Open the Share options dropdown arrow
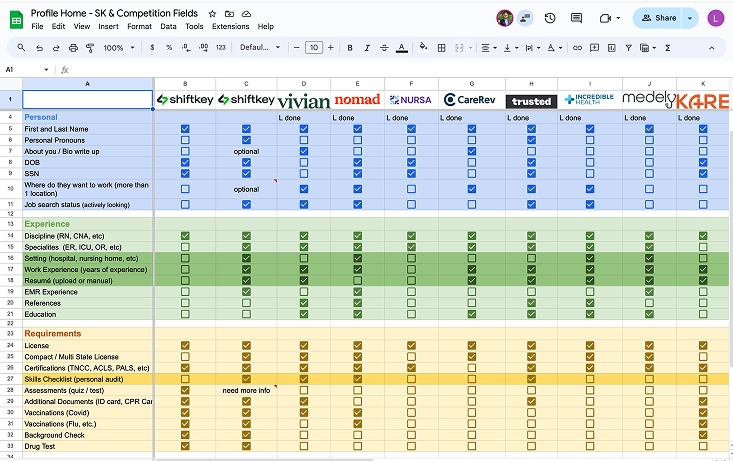733x461 pixels. coord(690,18)
